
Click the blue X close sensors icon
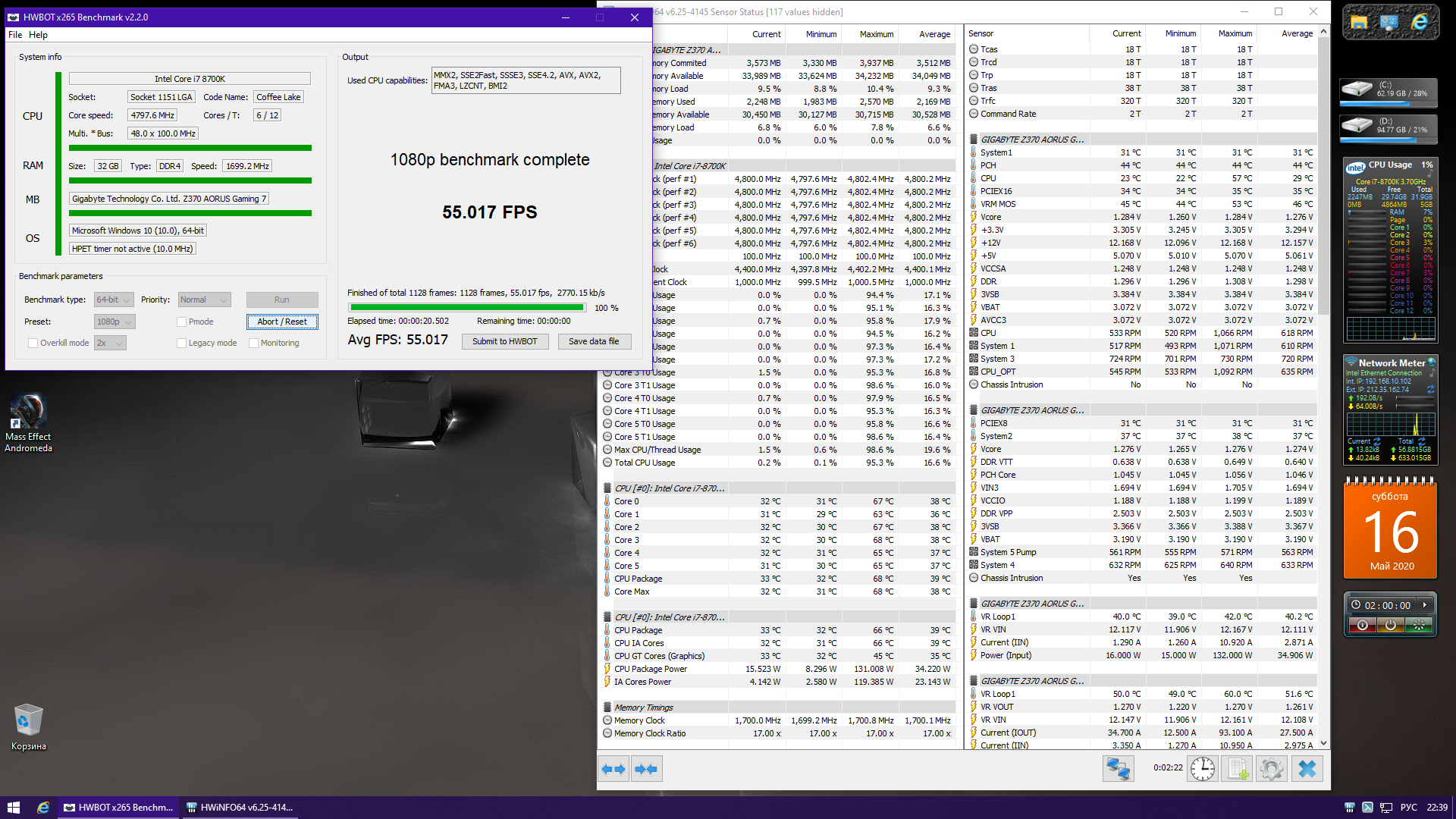[1307, 769]
